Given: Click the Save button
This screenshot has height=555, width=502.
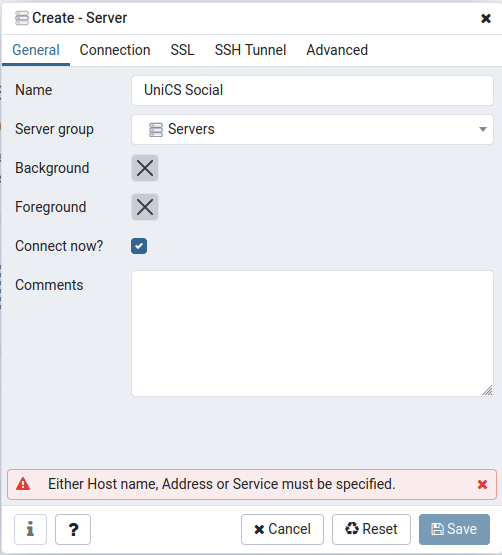Looking at the screenshot, I should (x=455, y=529).
